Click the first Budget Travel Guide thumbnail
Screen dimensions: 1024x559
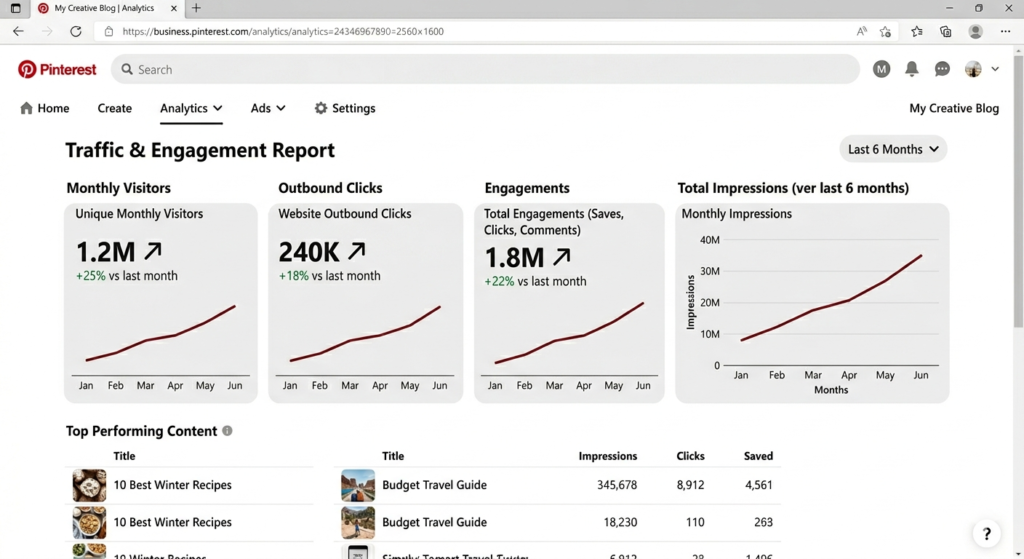(x=358, y=485)
